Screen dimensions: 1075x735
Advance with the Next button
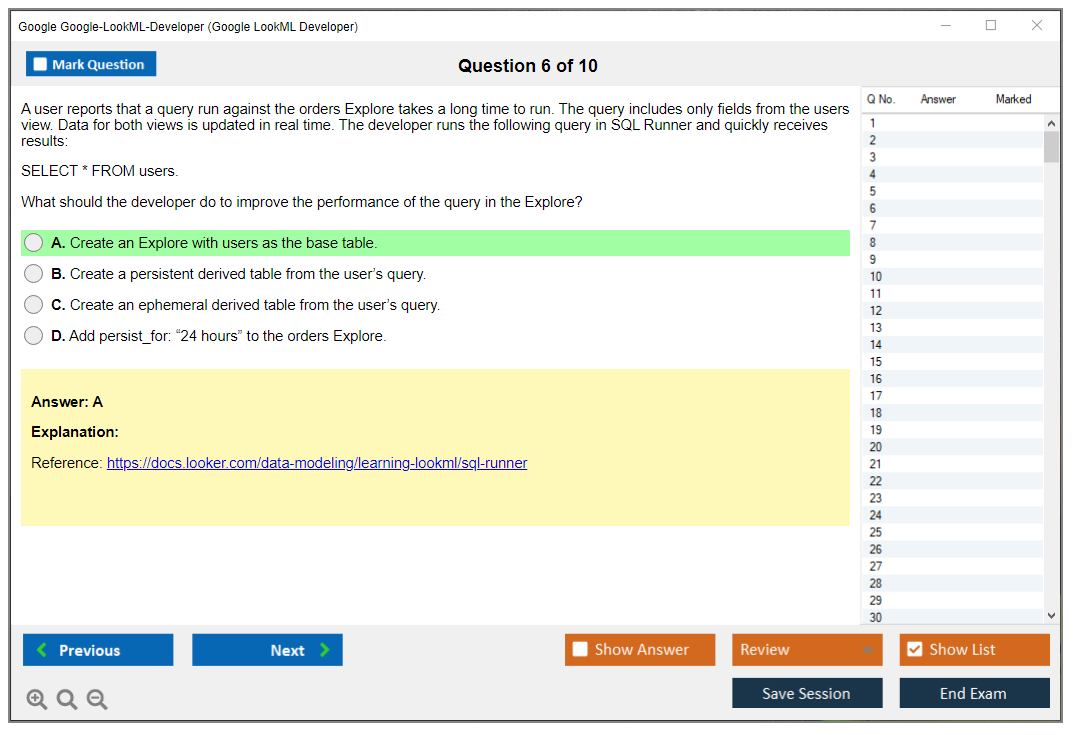[x=267, y=650]
